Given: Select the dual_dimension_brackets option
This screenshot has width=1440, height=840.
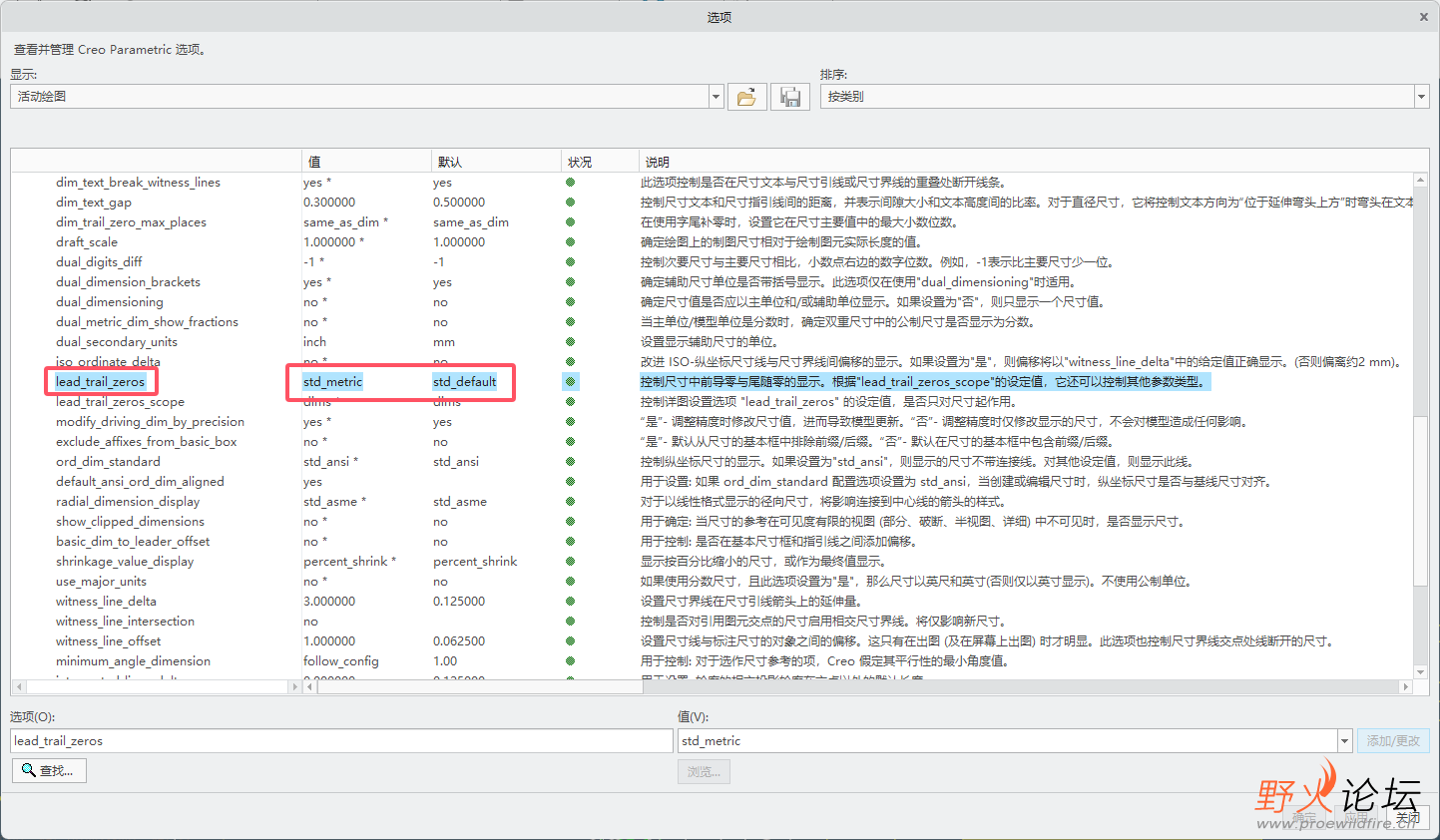Looking at the screenshot, I should (x=128, y=282).
